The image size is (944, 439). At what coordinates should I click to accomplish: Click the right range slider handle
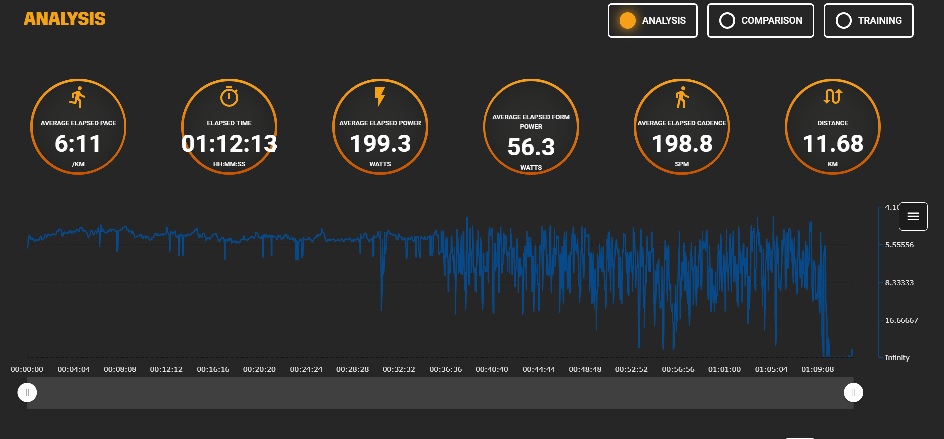853,392
